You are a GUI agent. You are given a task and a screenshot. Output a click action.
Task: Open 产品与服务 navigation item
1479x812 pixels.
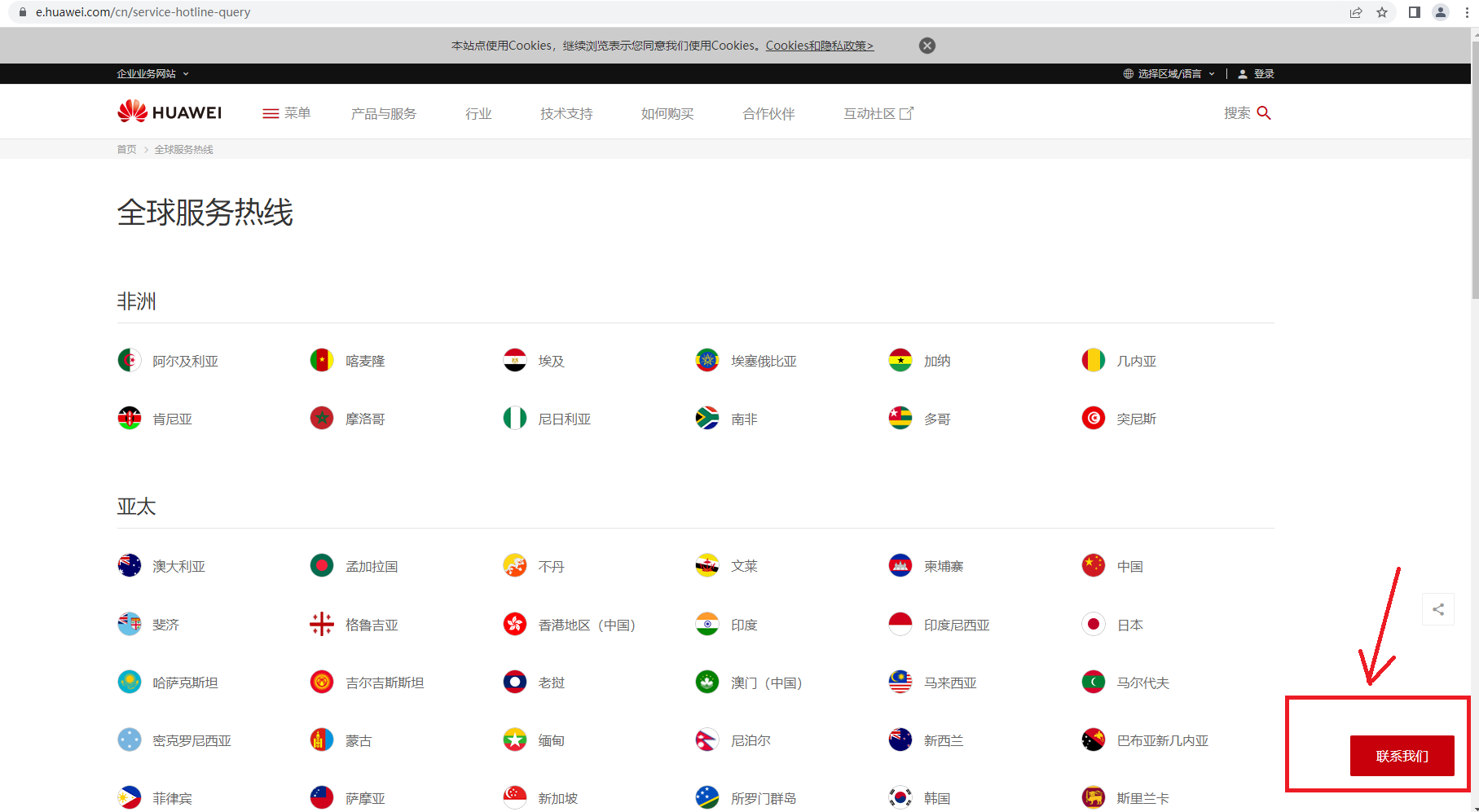click(384, 113)
